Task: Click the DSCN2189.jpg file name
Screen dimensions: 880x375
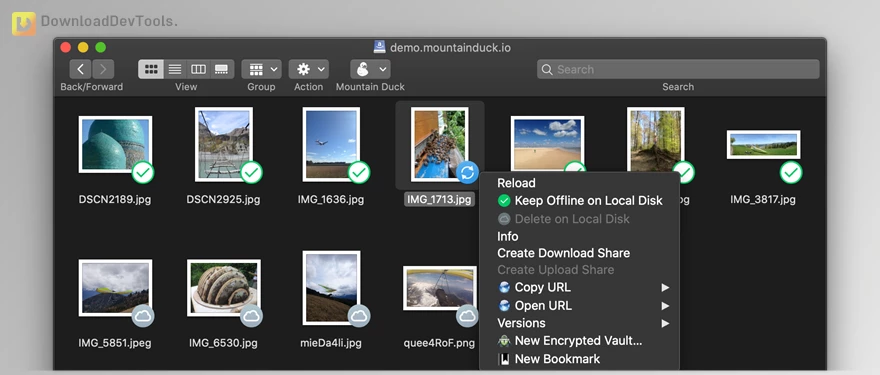Action: coord(115,199)
